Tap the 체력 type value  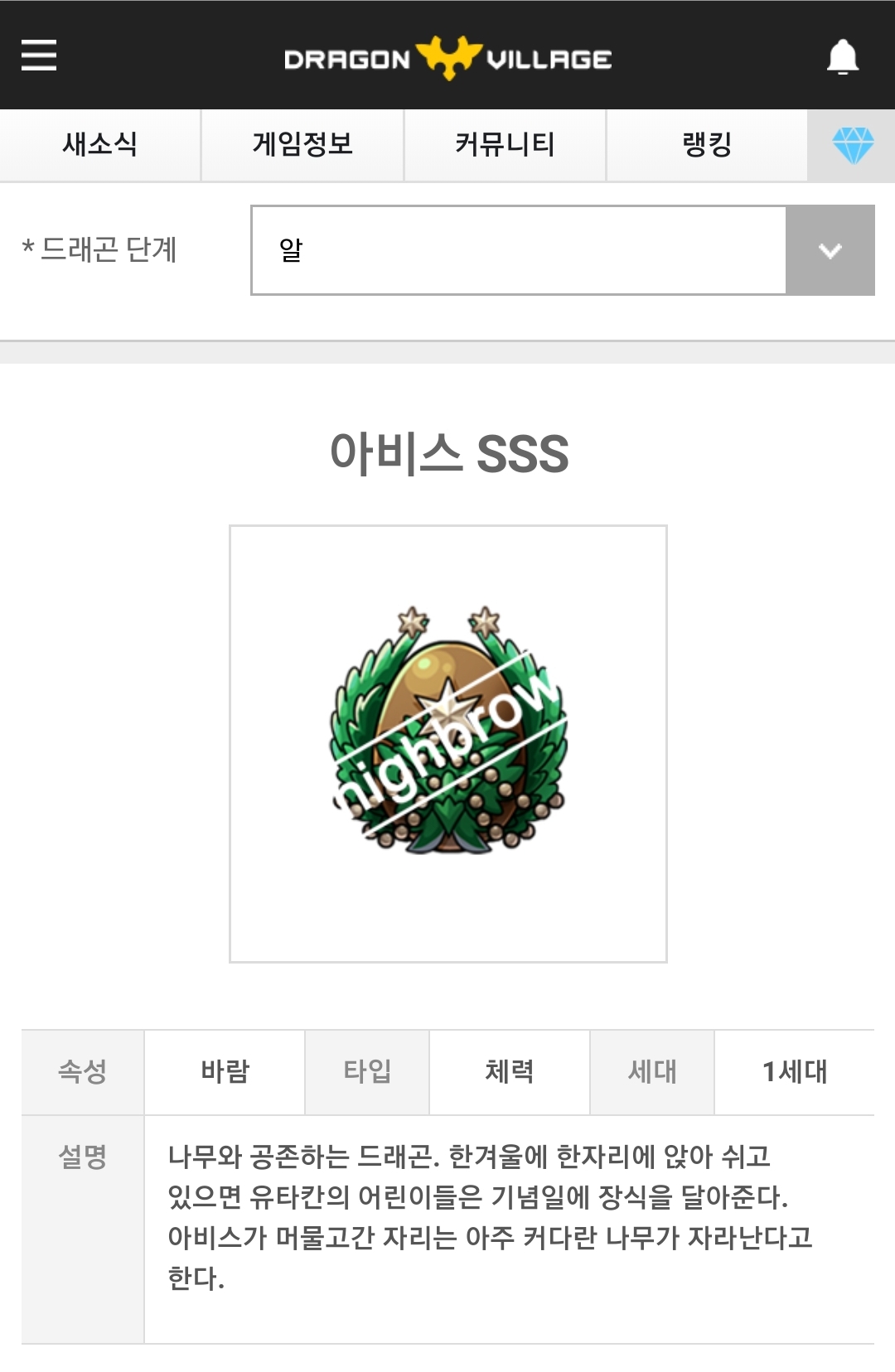click(x=509, y=1071)
